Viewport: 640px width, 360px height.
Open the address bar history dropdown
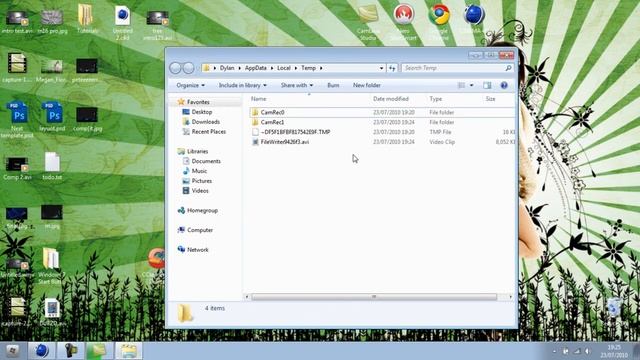[381, 68]
